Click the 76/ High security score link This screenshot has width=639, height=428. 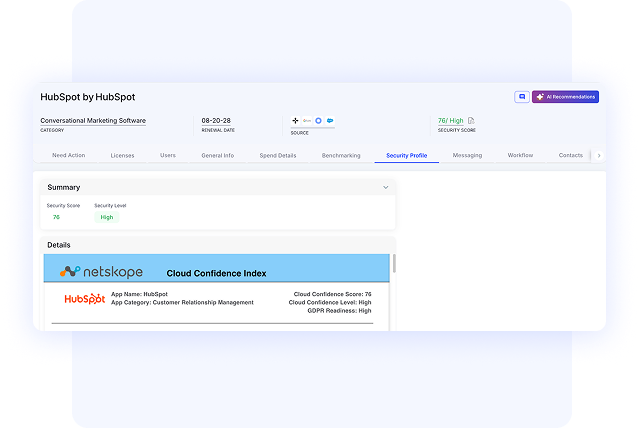450,121
